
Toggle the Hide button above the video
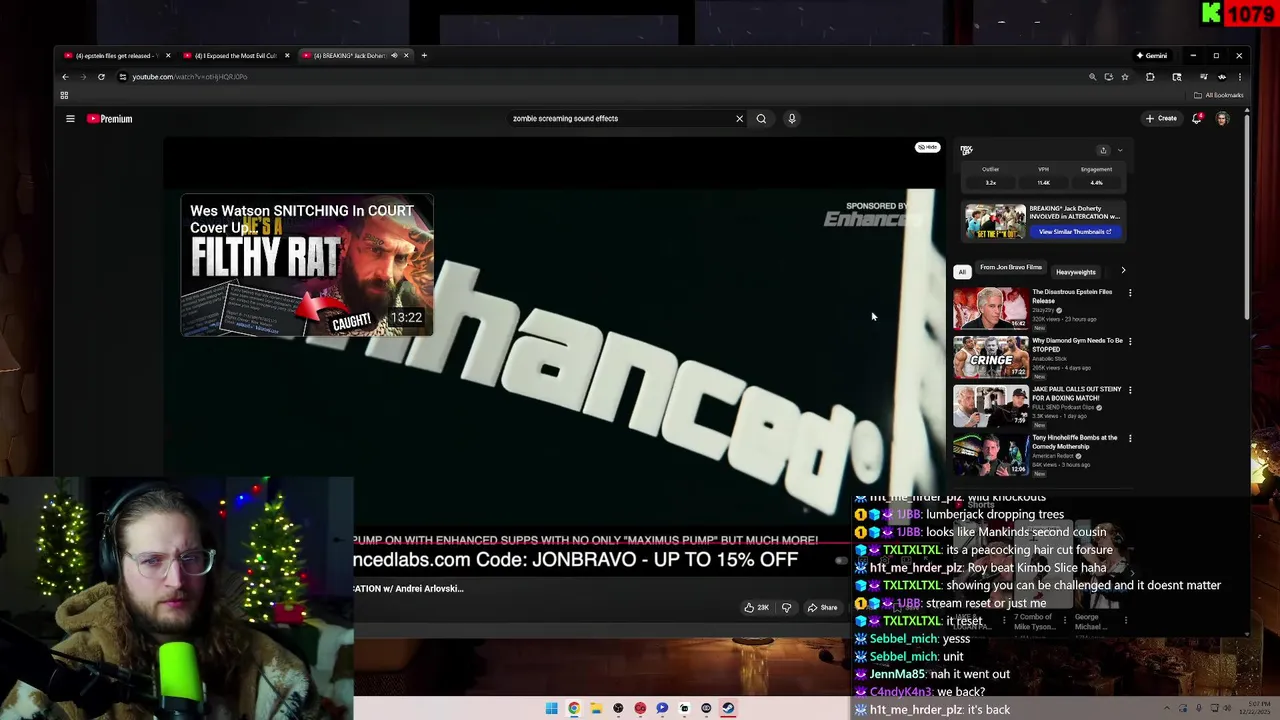point(928,148)
